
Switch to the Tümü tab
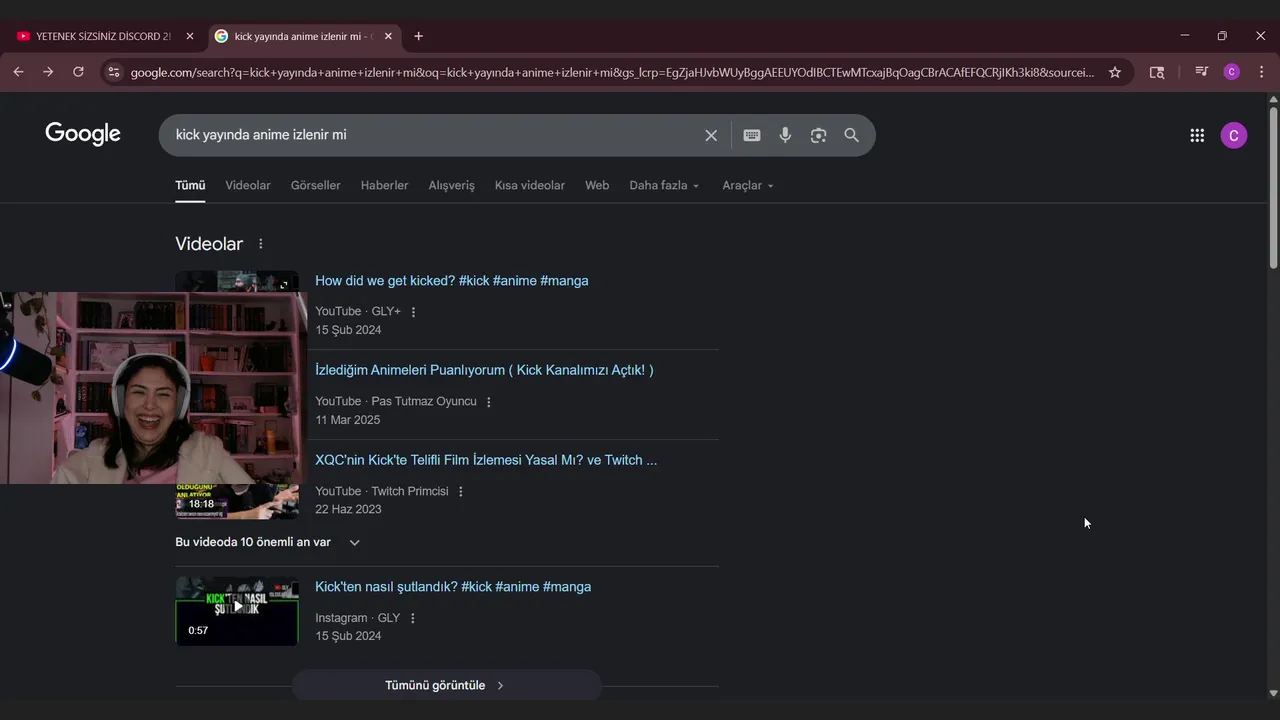pos(190,185)
